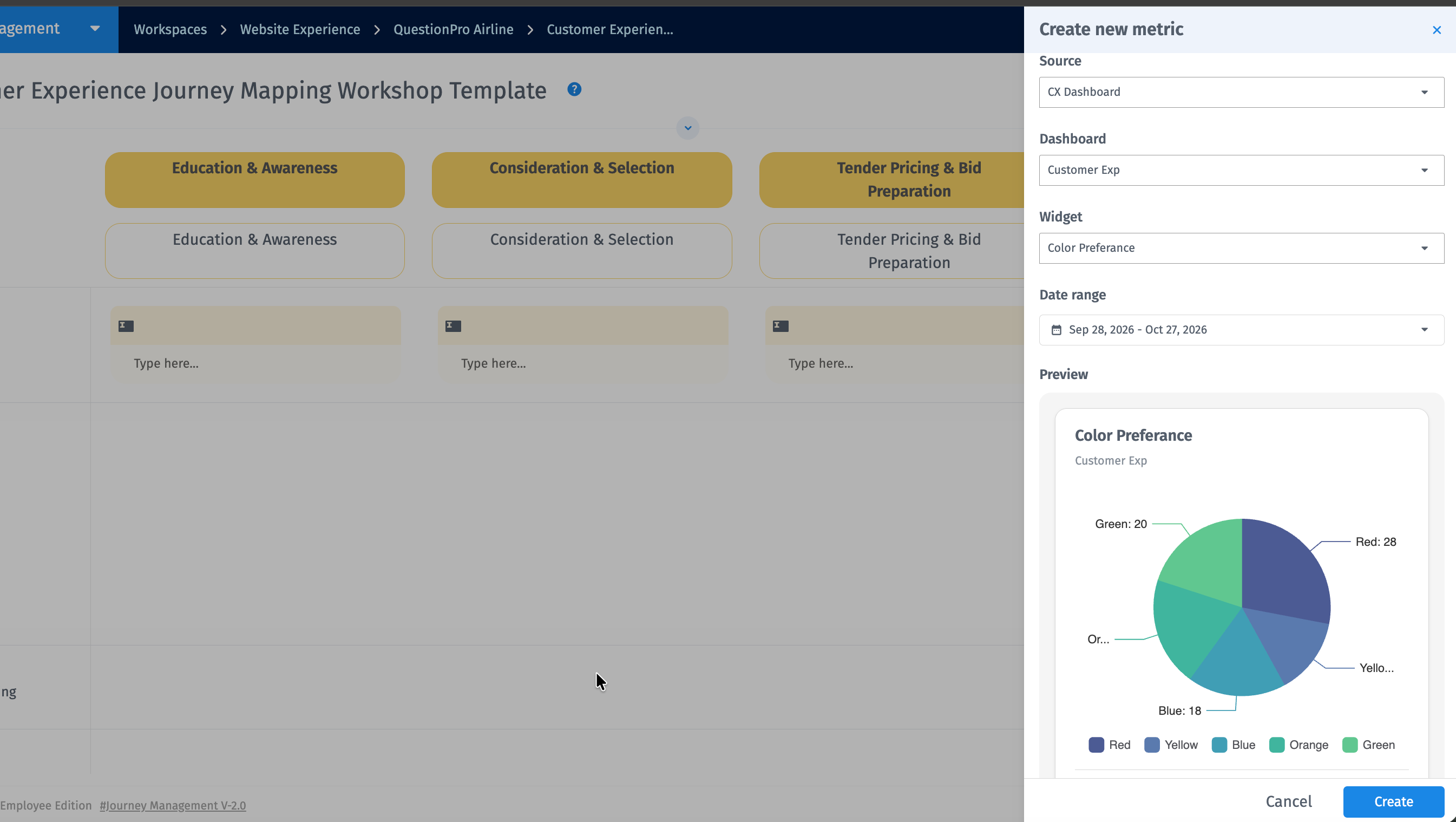
Task: Click the text icon in Consideration & Selection card
Action: 453,325
